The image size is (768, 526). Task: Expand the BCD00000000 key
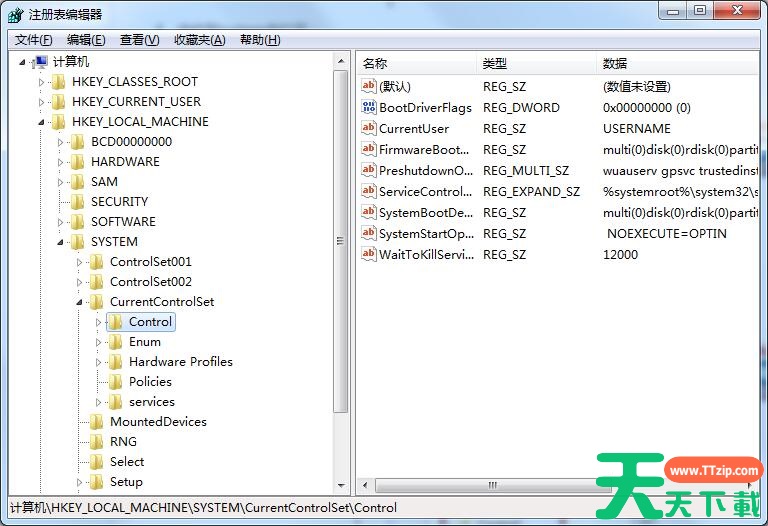(x=60, y=143)
